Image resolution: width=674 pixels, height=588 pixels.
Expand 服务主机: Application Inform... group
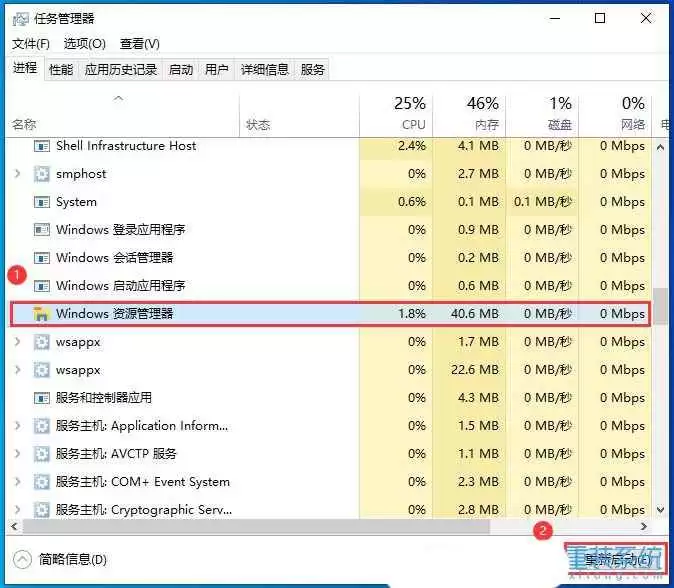(17, 426)
